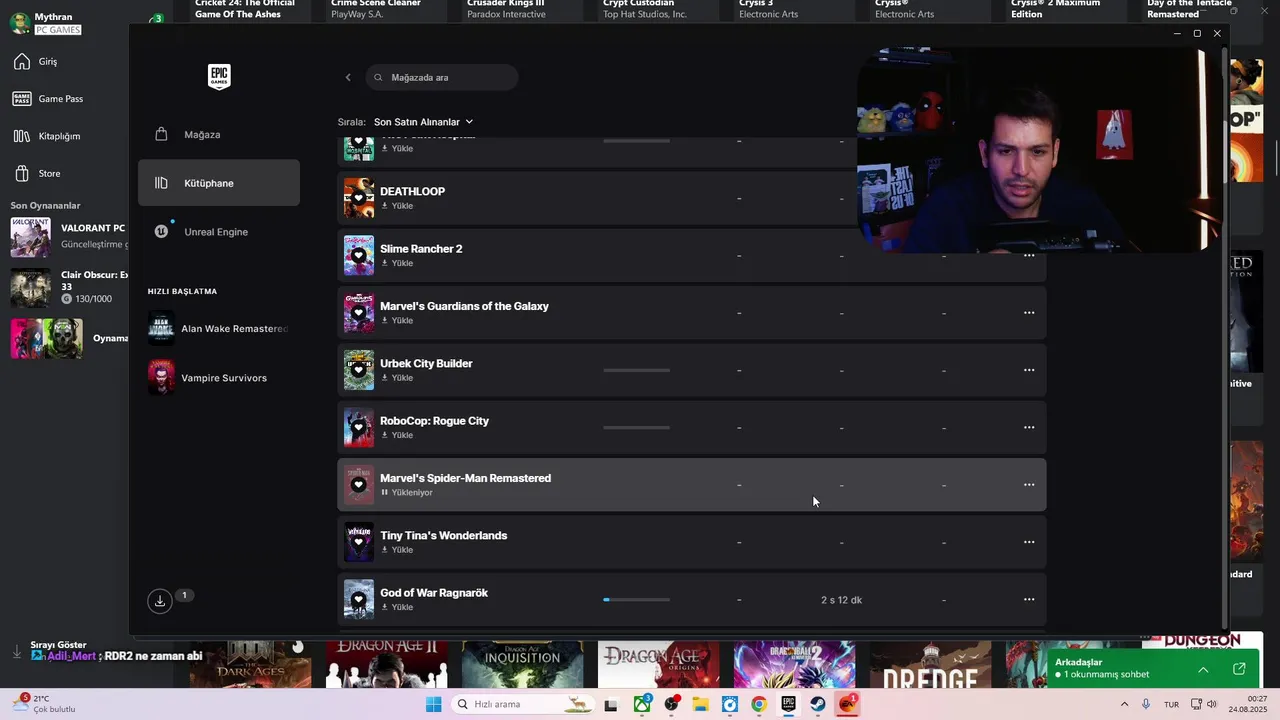Screen dimensions: 1280x720
Task: Toggle favorite heart on Guardians of the Galaxy
Action: [359, 313]
